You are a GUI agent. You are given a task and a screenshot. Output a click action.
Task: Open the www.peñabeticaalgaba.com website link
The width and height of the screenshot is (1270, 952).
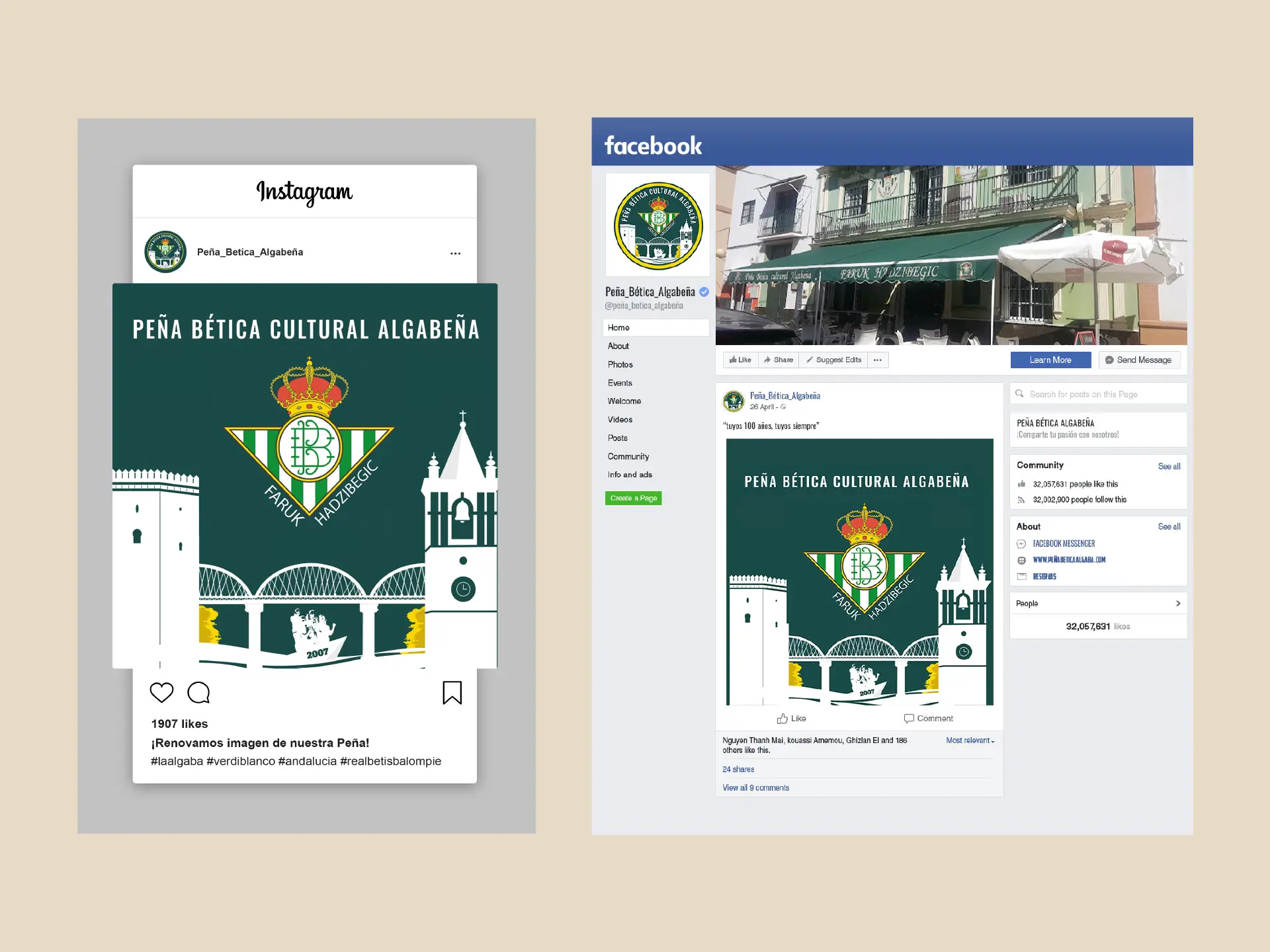point(1069,560)
